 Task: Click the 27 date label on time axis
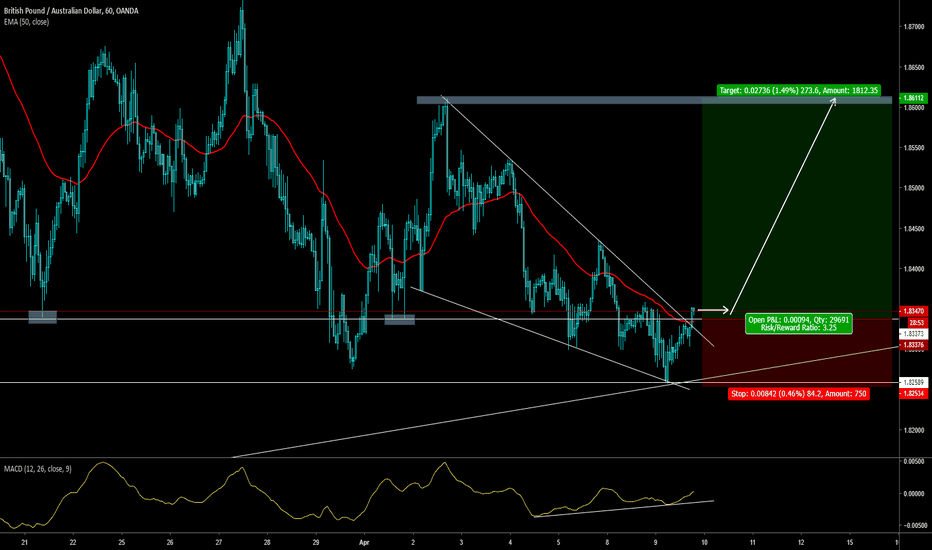(x=219, y=542)
